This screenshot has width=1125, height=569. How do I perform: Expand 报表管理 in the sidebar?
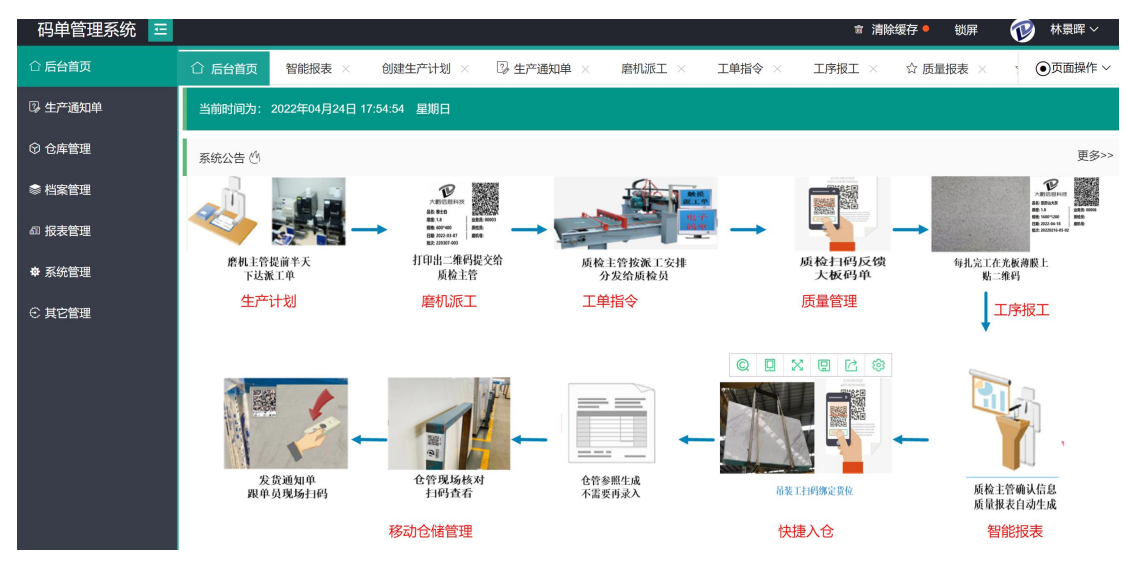click(67, 231)
